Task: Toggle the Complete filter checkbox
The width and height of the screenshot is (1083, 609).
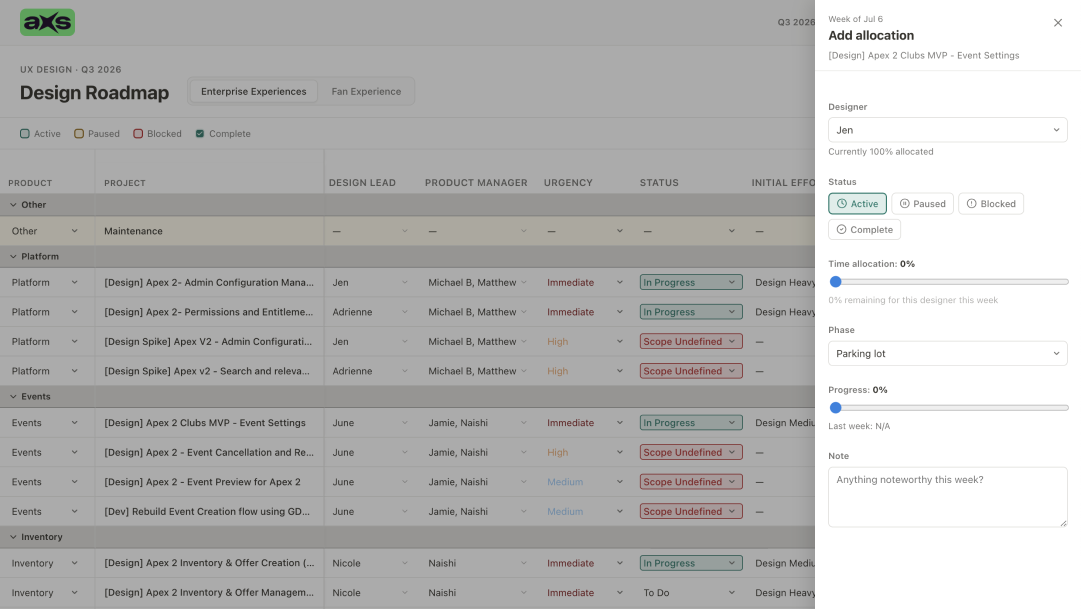Action: tap(200, 133)
